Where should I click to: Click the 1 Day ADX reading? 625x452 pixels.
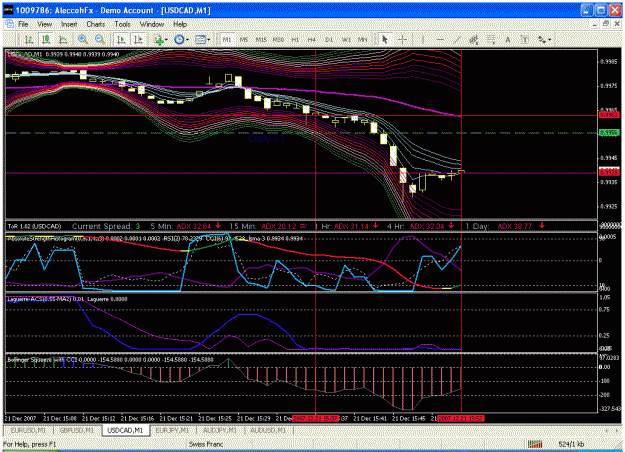tap(515, 226)
